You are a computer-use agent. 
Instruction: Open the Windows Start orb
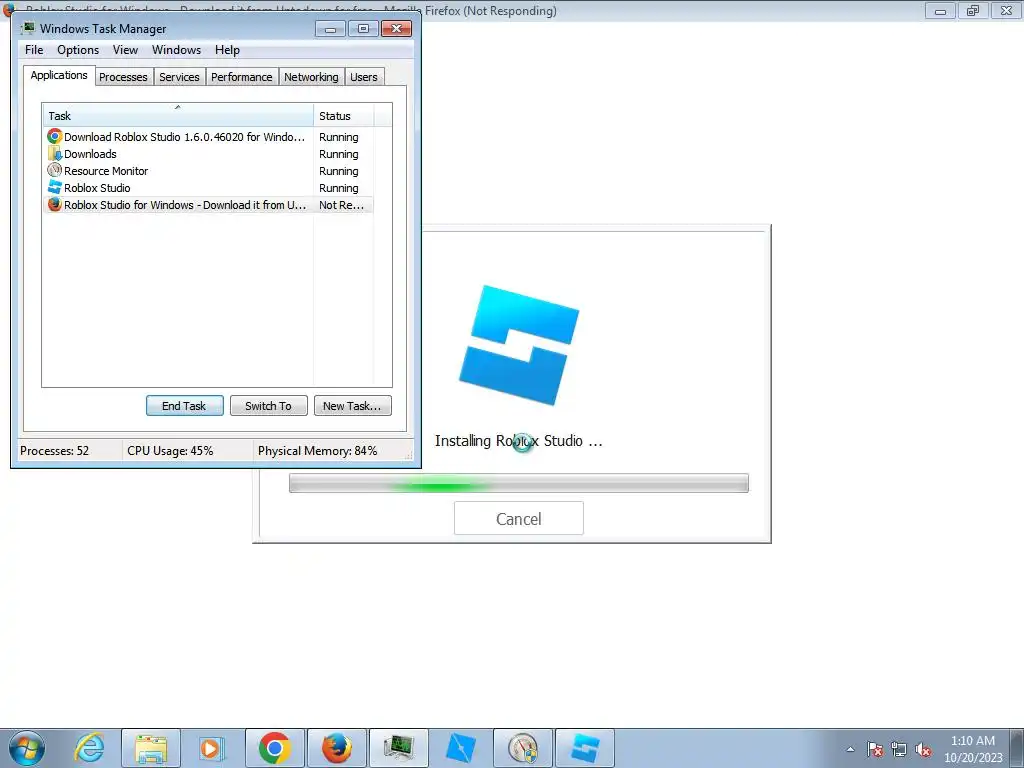point(27,748)
